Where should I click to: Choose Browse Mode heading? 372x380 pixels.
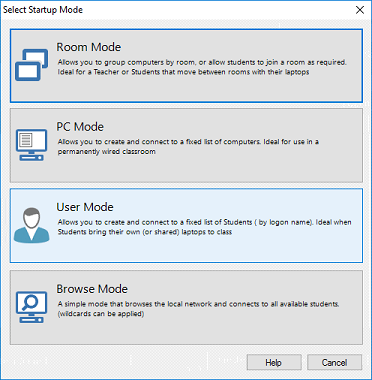[92, 289]
